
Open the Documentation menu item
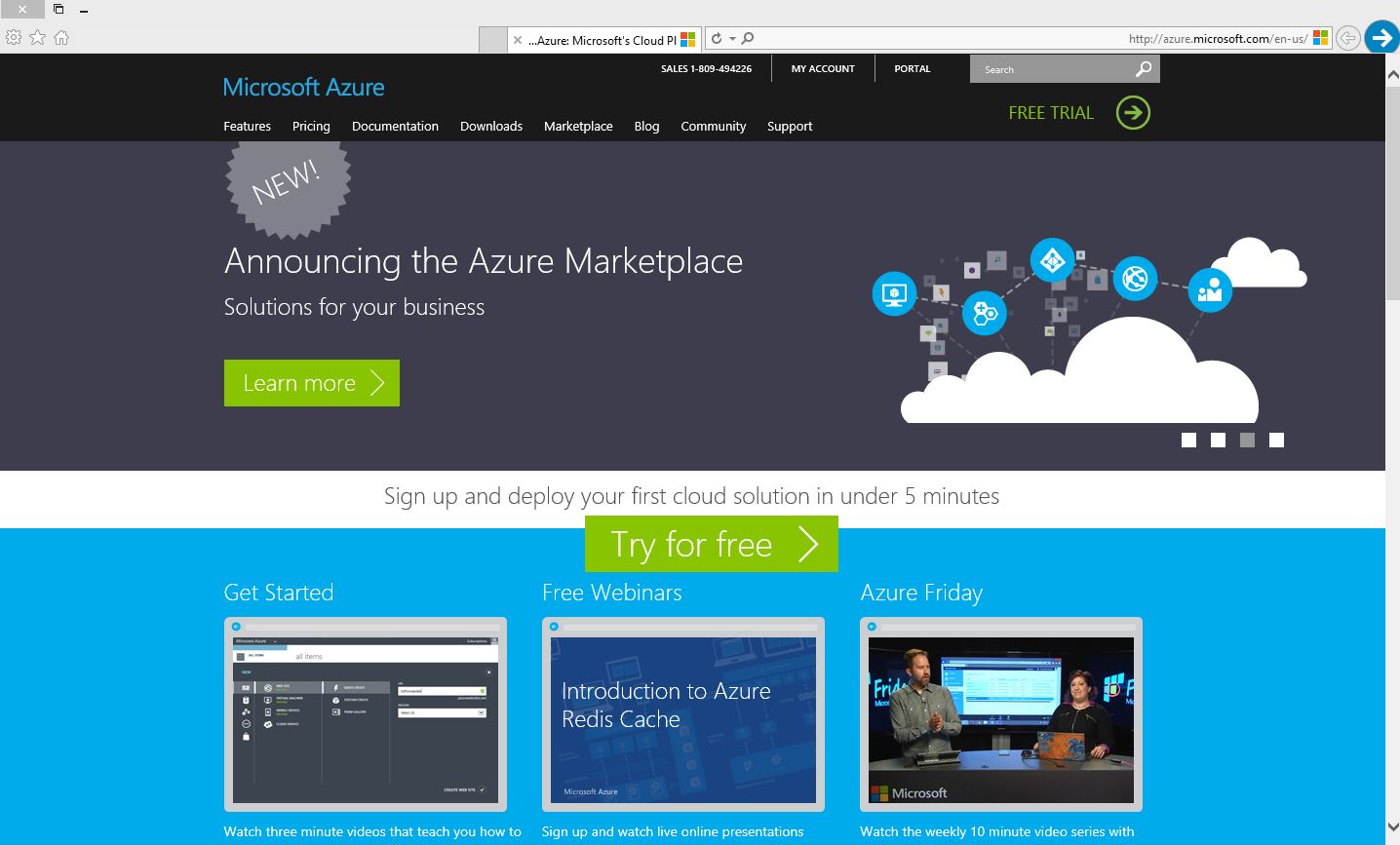pyautogui.click(x=395, y=126)
